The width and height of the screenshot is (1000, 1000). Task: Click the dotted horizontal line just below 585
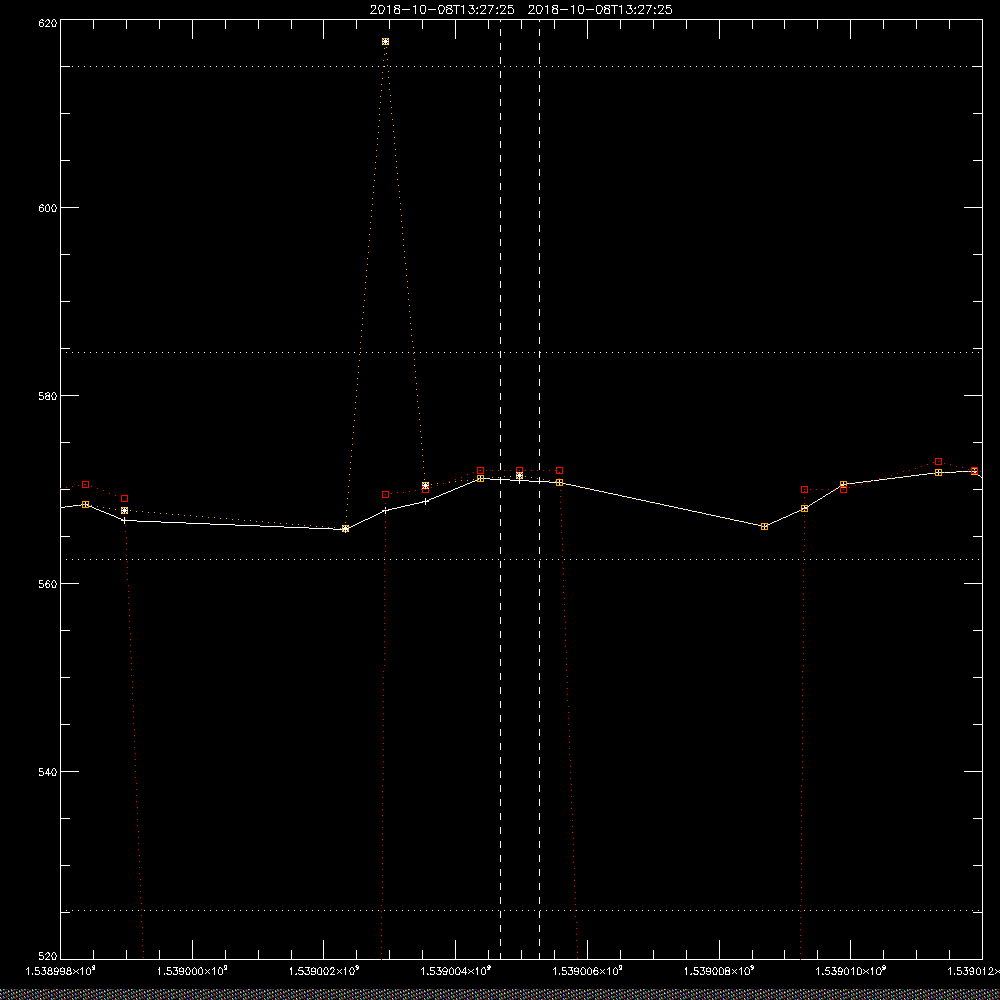pyautogui.click(x=521, y=352)
